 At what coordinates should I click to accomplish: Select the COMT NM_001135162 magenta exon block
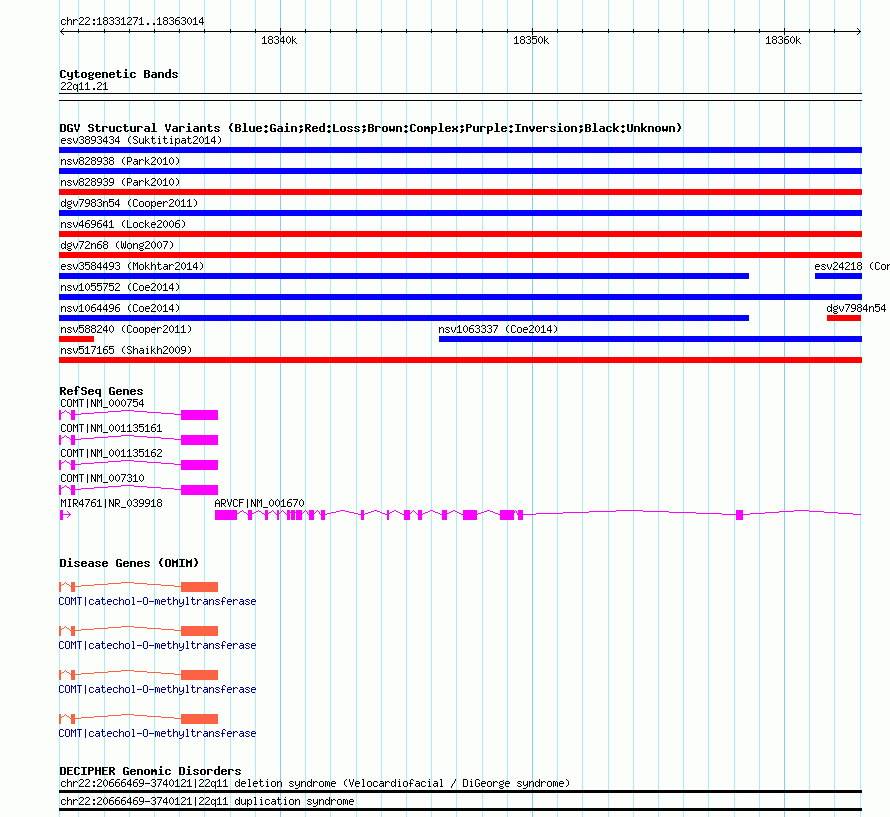[199, 465]
